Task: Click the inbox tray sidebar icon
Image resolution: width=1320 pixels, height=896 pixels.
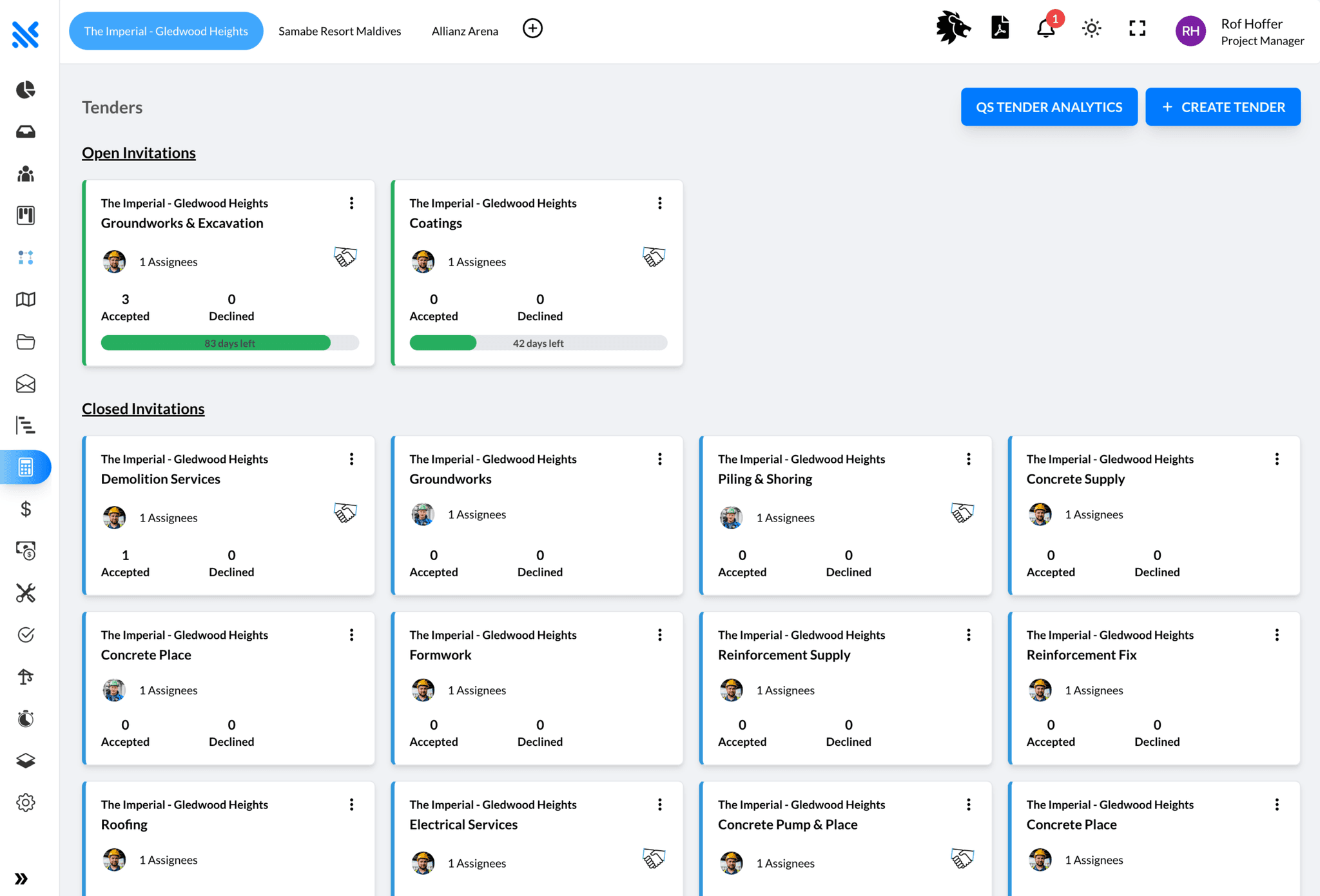Action: coord(26,131)
